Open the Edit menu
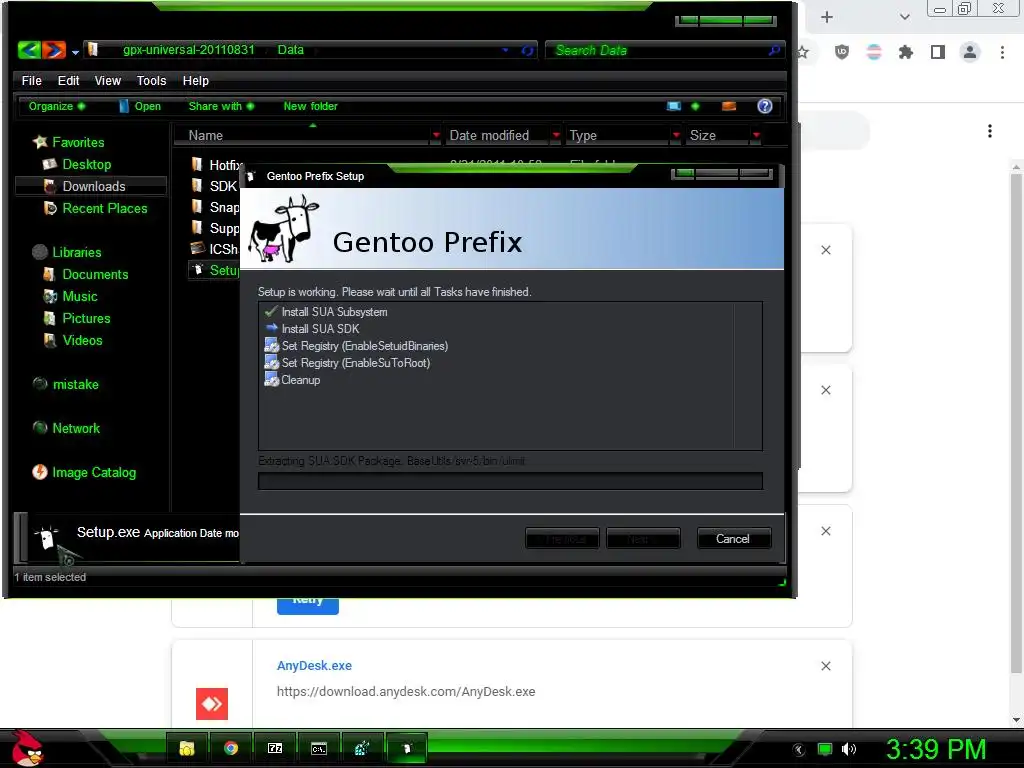The width and height of the screenshot is (1024, 768). point(68,80)
